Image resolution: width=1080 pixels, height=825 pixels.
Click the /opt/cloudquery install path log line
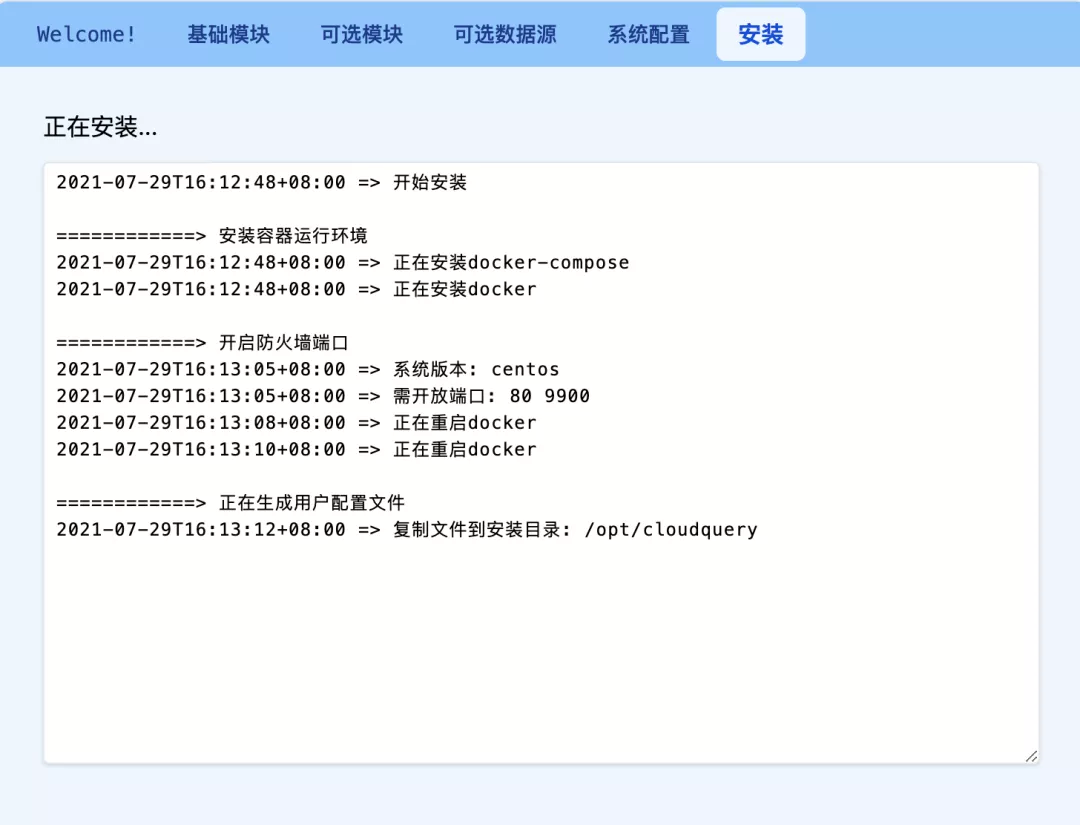(407, 530)
